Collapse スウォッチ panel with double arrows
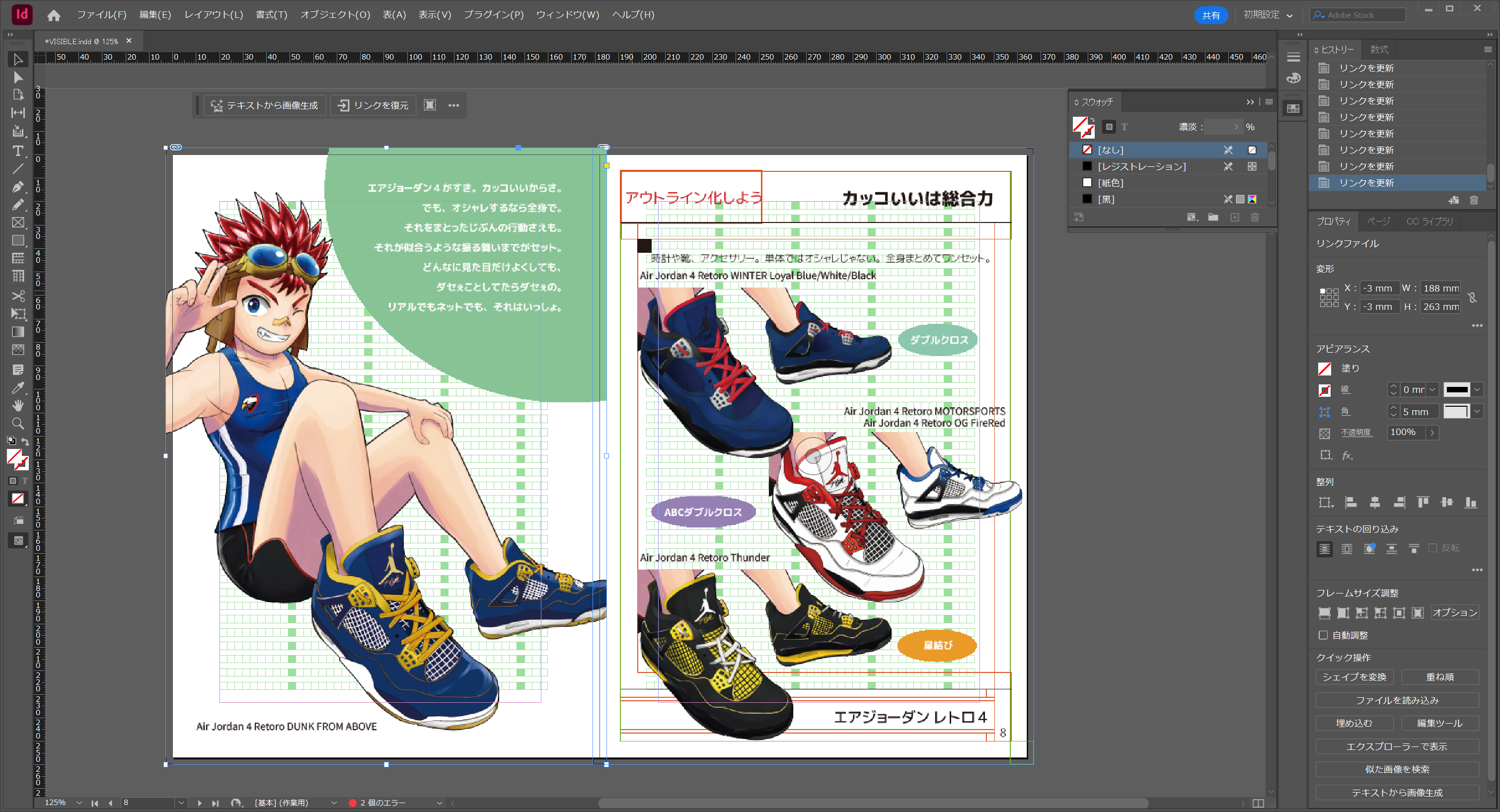 coord(1250,102)
